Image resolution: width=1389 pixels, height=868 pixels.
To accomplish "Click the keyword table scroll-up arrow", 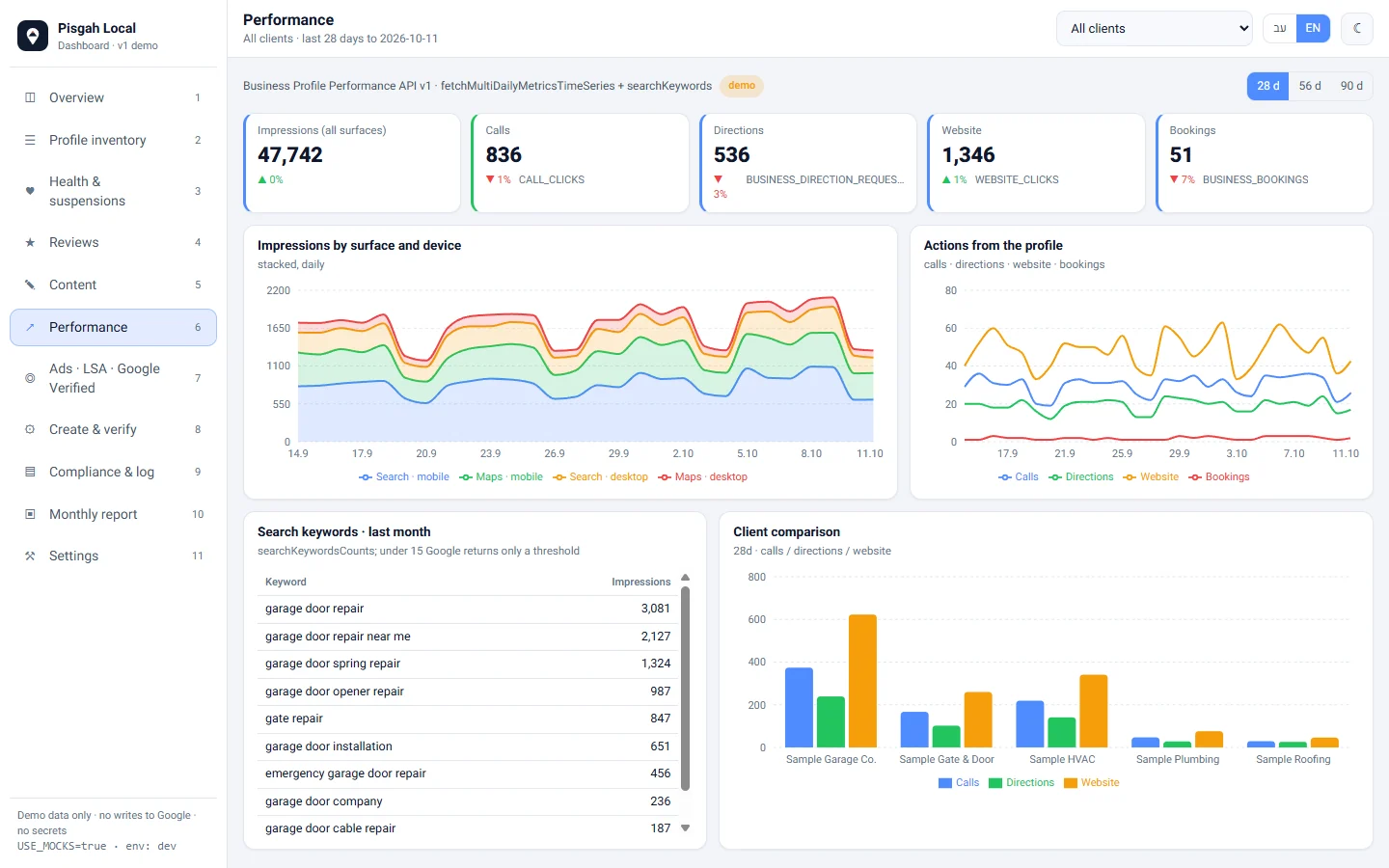I will [686, 578].
